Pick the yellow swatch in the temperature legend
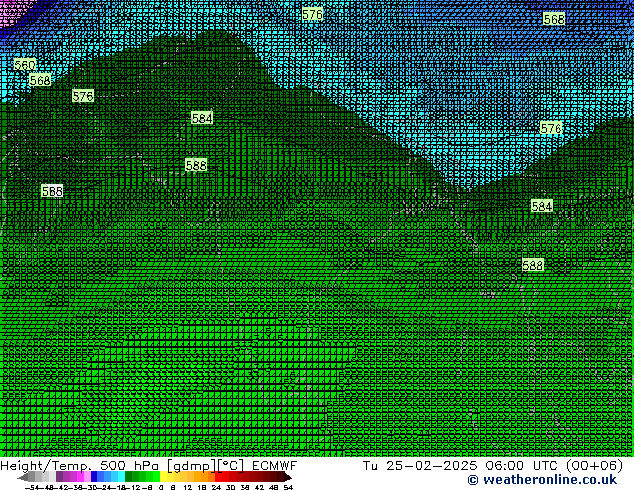This screenshot has width=634, height=490. coord(163,477)
